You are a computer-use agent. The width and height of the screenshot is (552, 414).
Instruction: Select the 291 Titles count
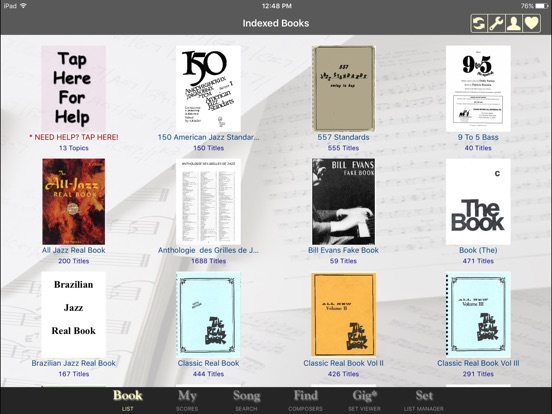point(478,374)
